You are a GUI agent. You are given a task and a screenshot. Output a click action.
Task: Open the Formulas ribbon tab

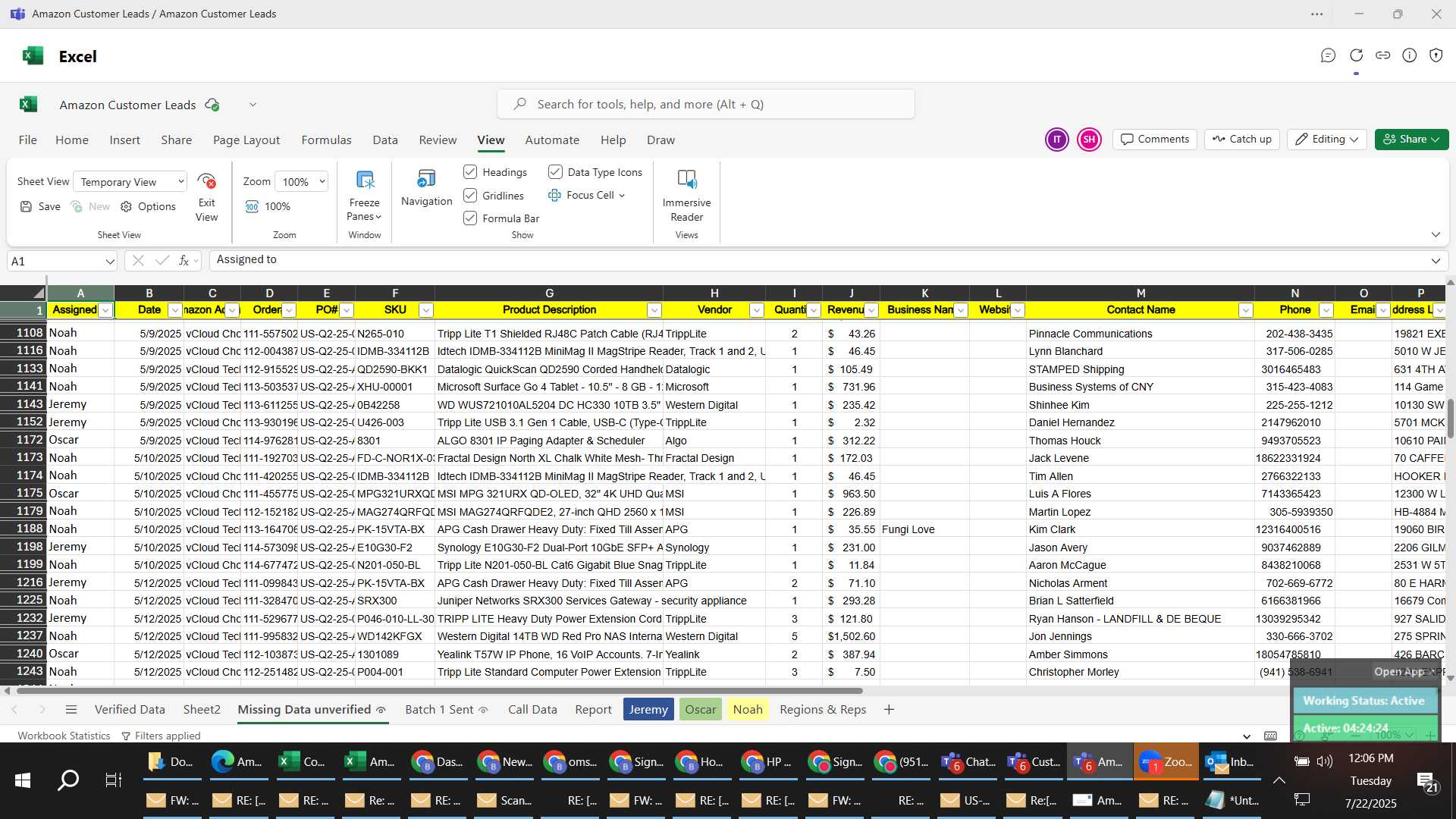pos(326,140)
